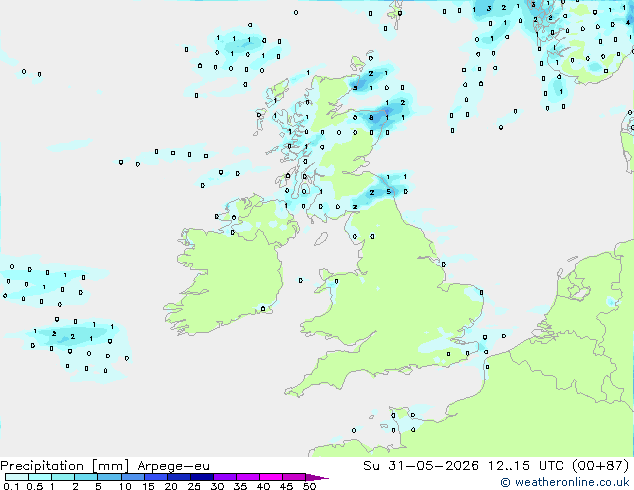Screen dimensions: 634x490
Task: Click the 5–10 mm legend swatch
Action: pyautogui.click(x=110, y=477)
